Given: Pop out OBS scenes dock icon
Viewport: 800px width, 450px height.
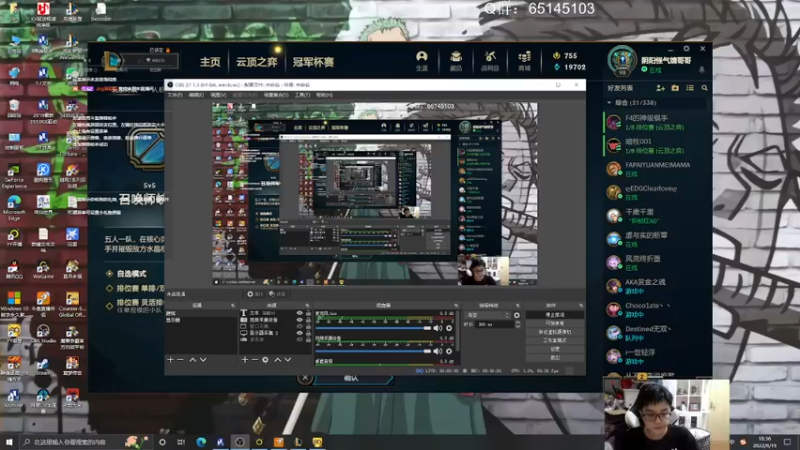Looking at the screenshot, I should (x=233, y=305).
